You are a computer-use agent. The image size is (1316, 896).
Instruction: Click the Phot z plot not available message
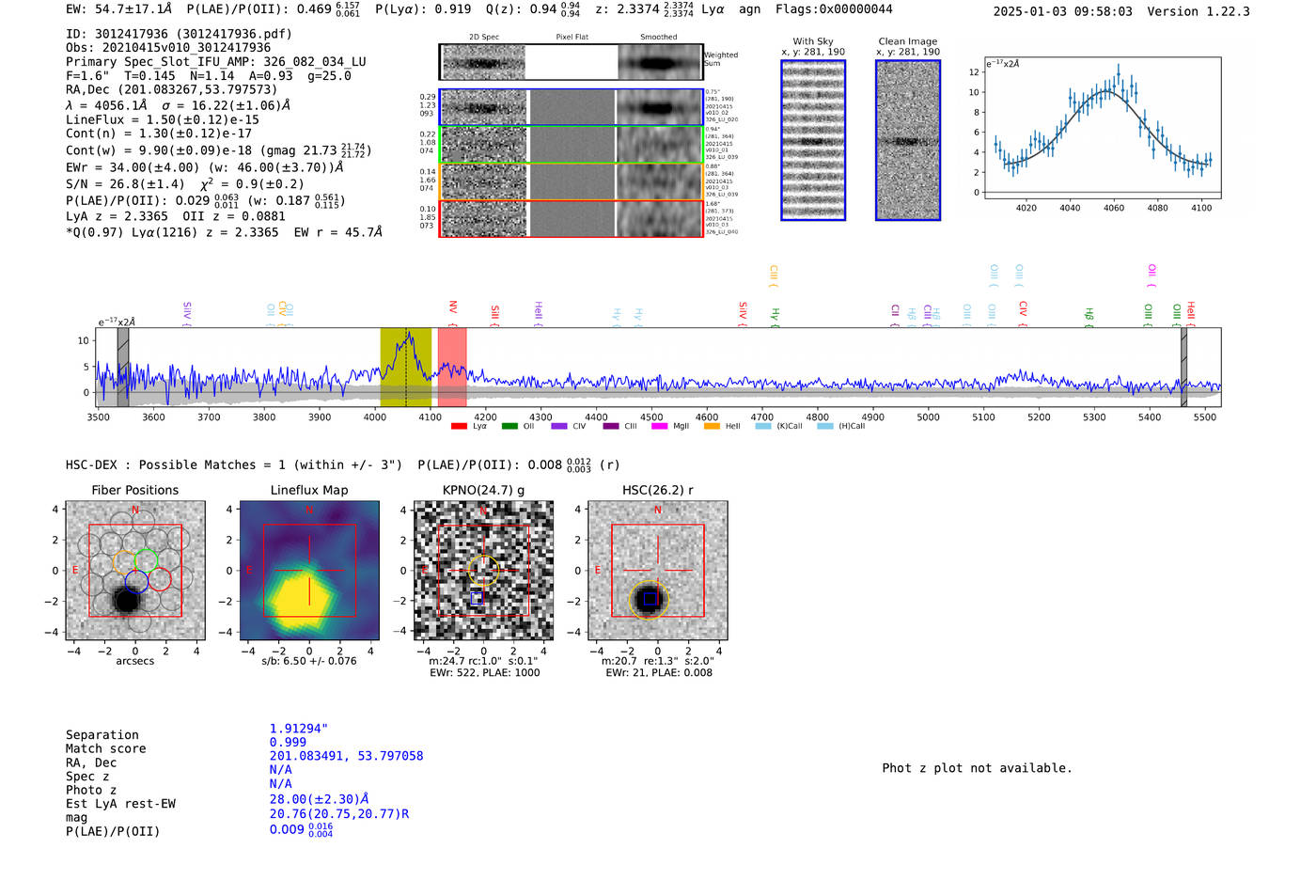(977, 768)
